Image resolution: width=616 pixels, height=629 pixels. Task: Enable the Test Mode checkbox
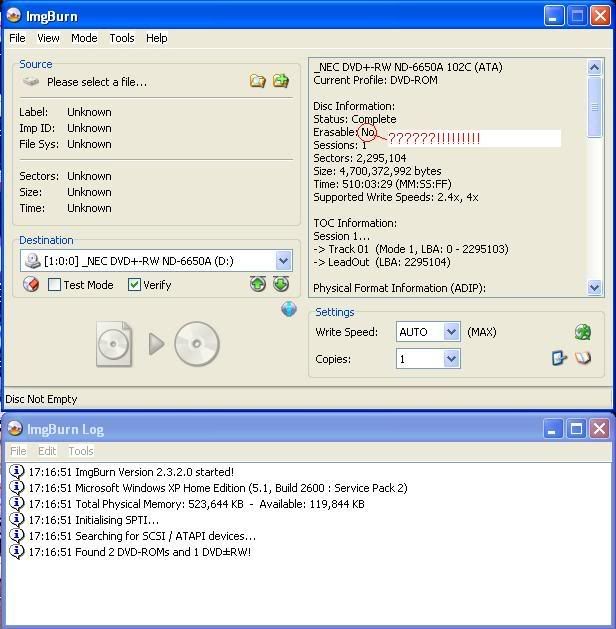(54, 285)
